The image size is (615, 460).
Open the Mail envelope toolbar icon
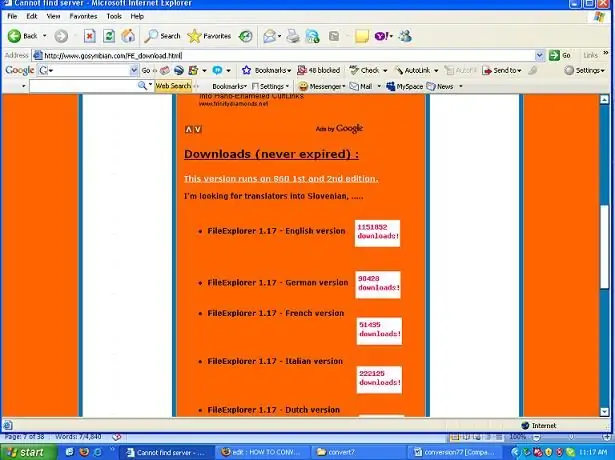click(269, 36)
